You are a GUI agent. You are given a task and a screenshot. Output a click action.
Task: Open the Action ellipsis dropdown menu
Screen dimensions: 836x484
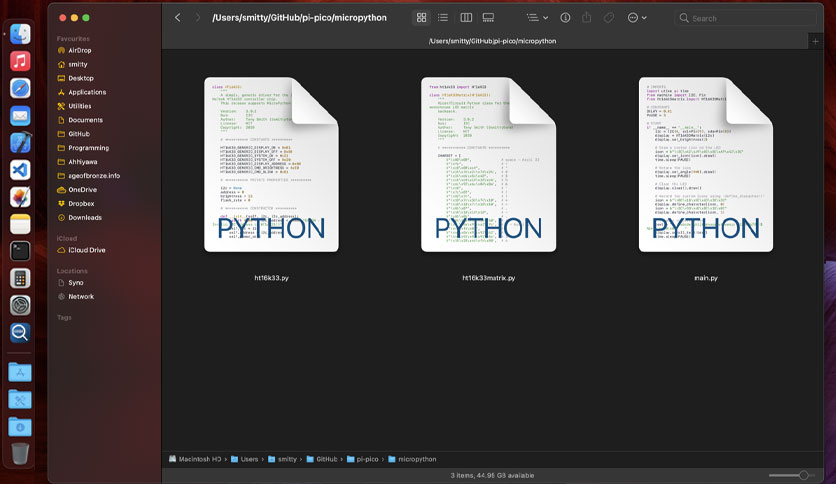[637, 18]
